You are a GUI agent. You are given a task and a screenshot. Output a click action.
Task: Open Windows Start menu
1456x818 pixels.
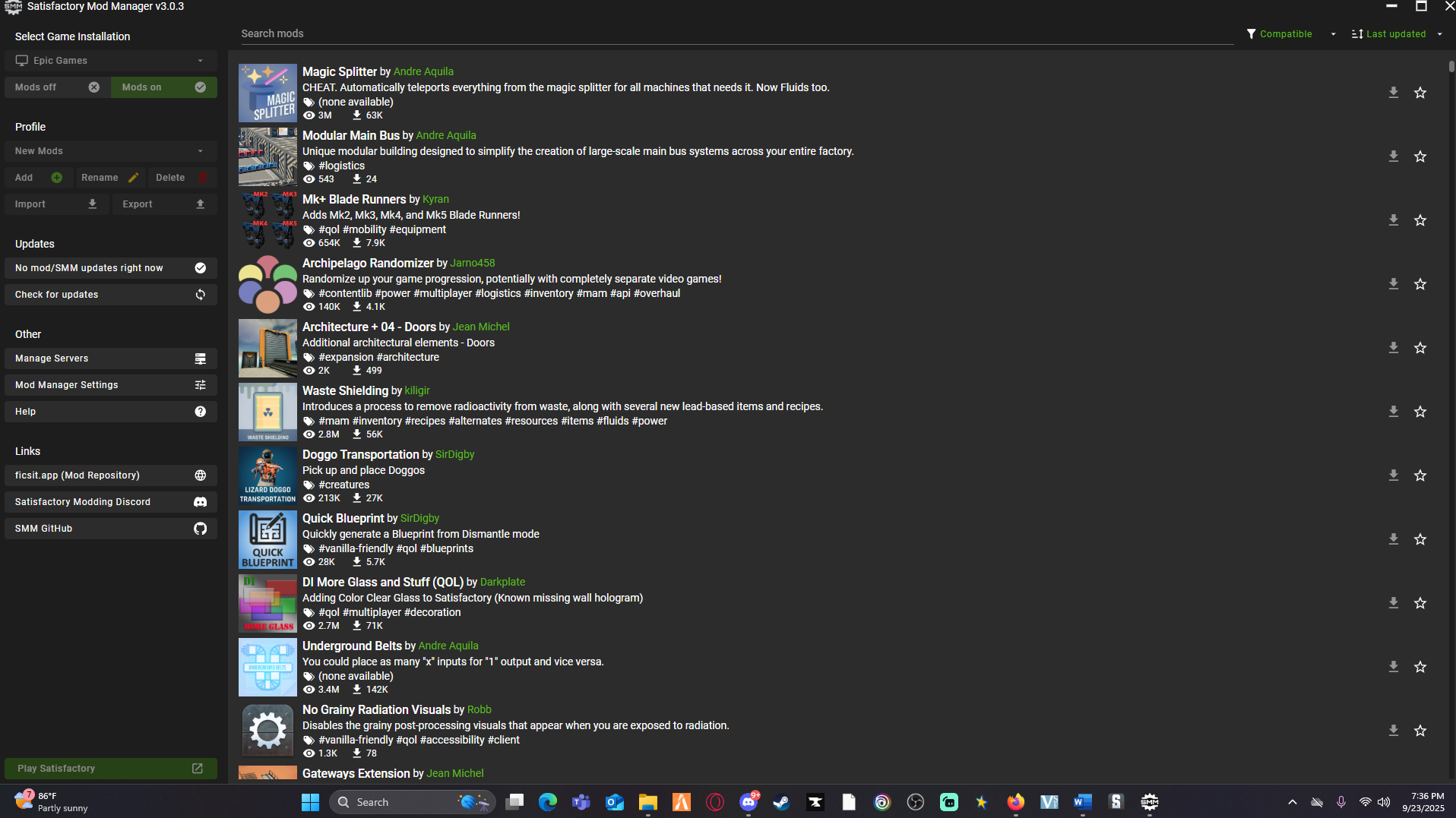pyautogui.click(x=310, y=802)
